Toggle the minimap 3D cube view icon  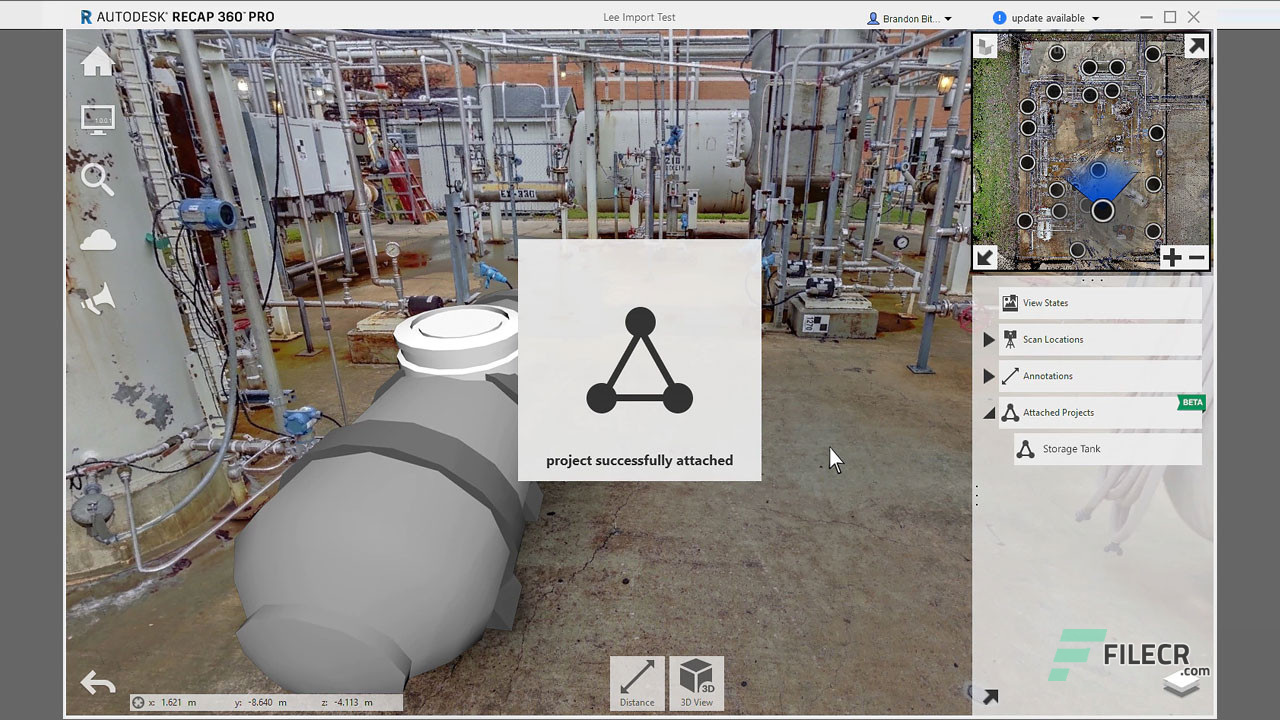click(x=986, y=46)
